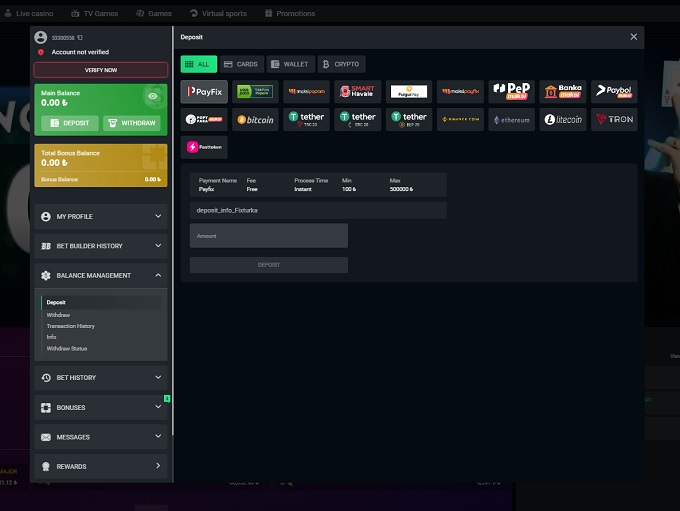This screenshot has width=680, height=511.
Task: Click the Verify Now button
Action: tap(100, 70)
